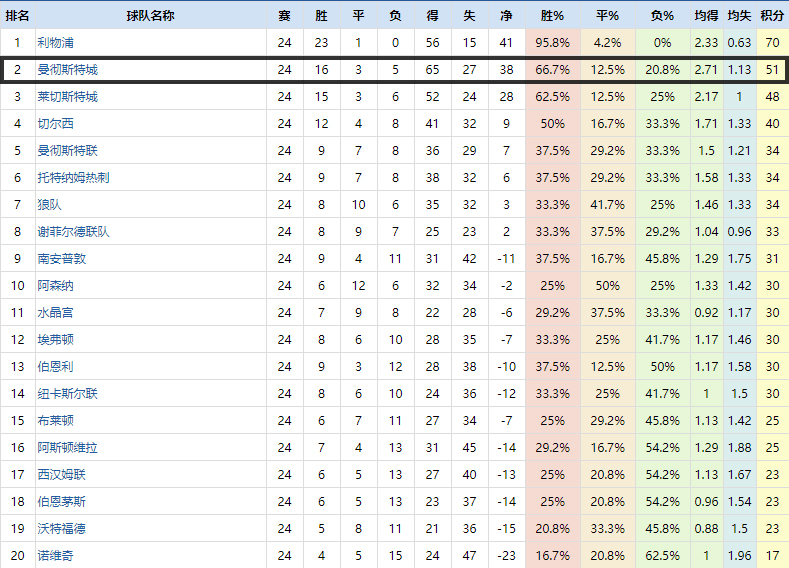Open 莱切斯特城 team page
789x568 pixels.
point(68,97)
